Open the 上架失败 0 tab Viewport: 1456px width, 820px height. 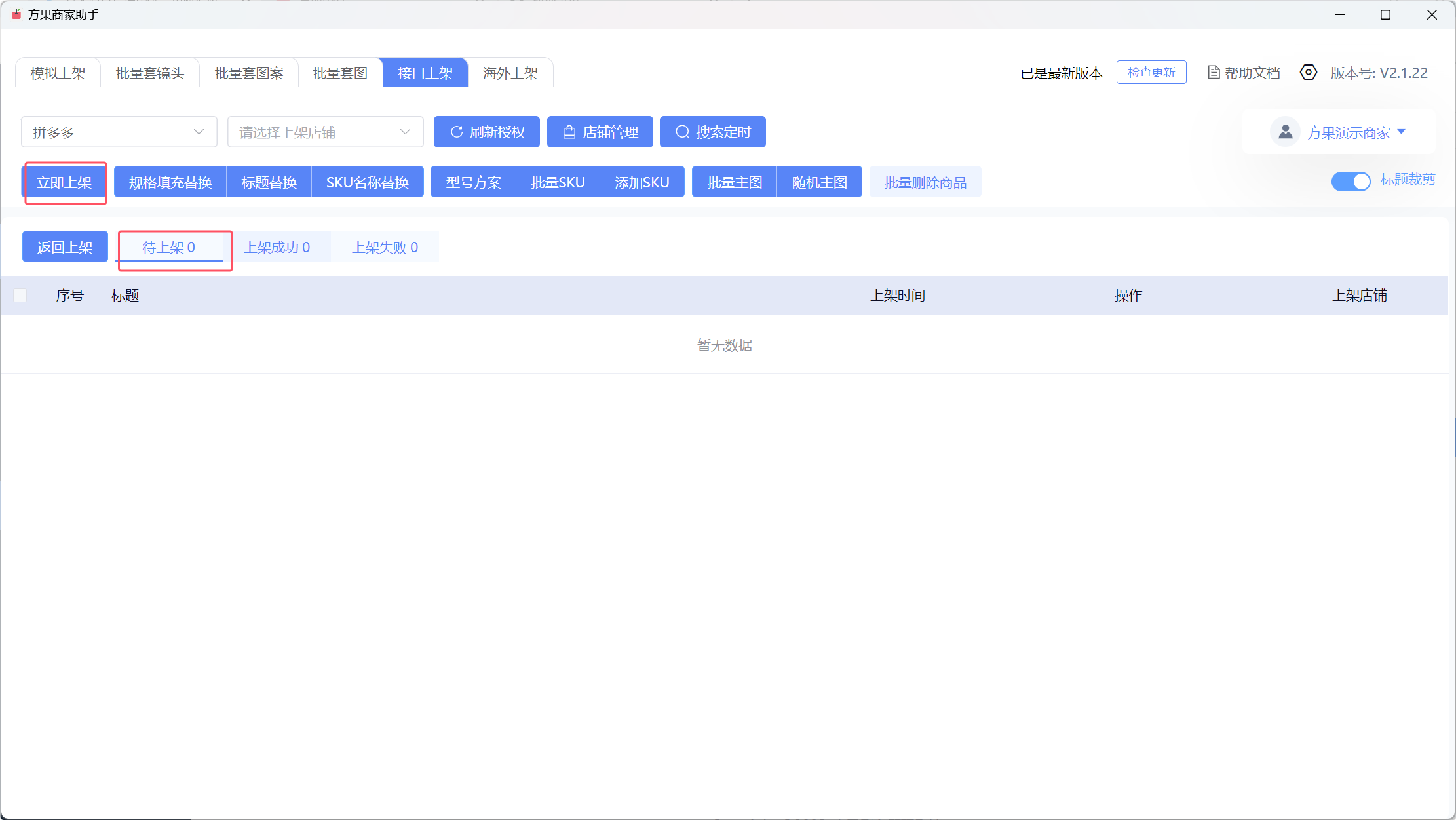[x=385, y=247]
